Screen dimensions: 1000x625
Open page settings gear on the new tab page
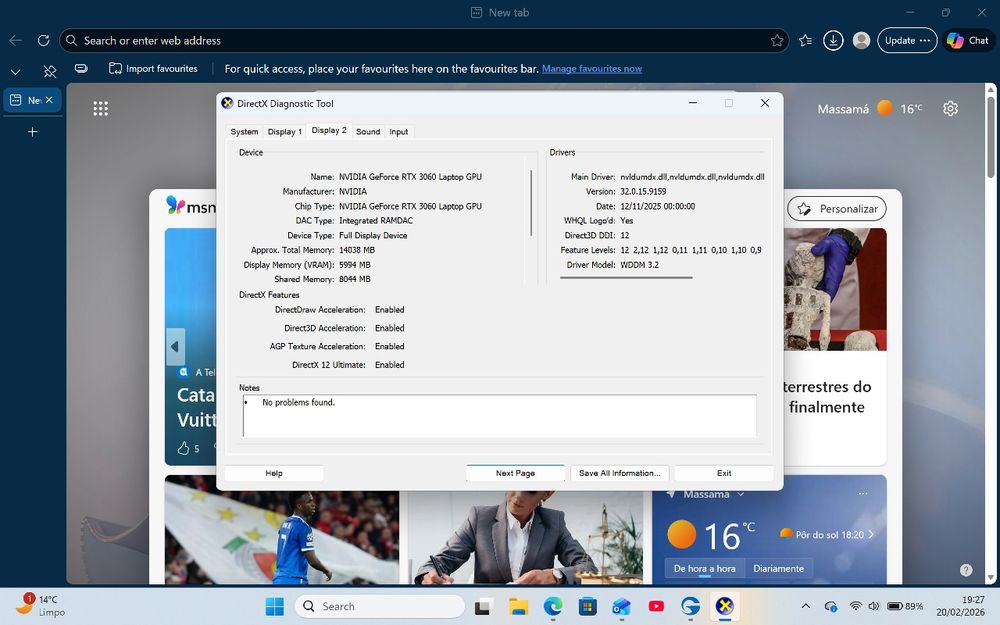click(x=950, y=108)
